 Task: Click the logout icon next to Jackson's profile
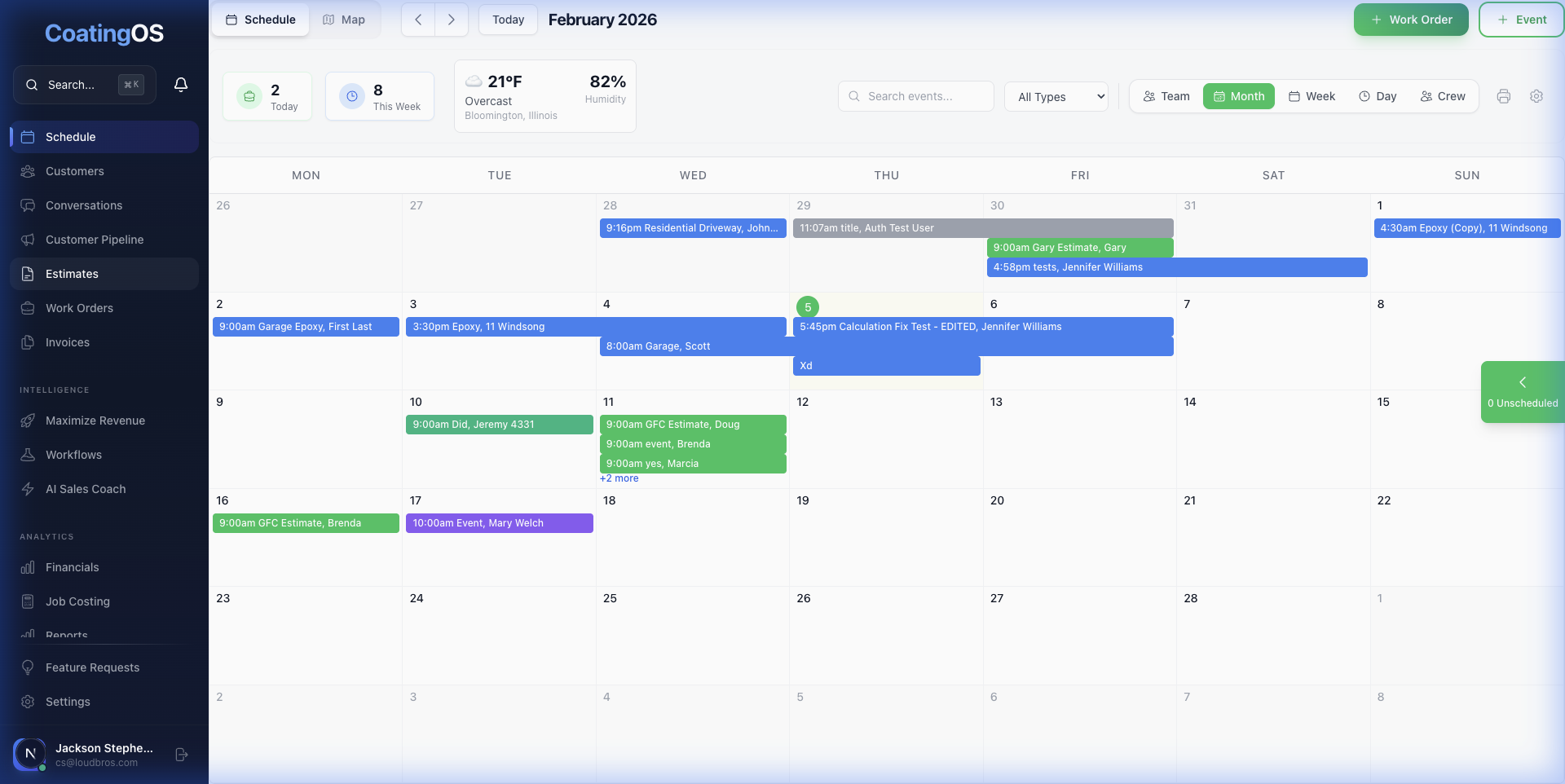coord(181,755)
